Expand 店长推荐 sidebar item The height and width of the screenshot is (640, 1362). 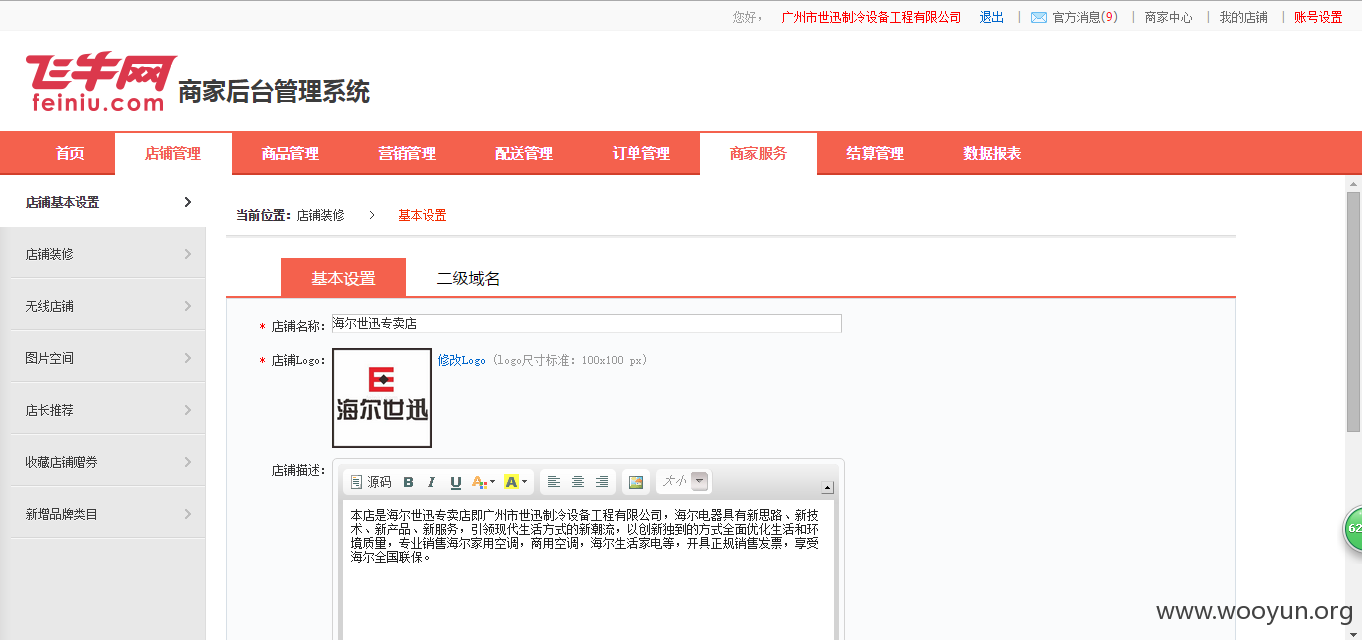coord(103,410)
